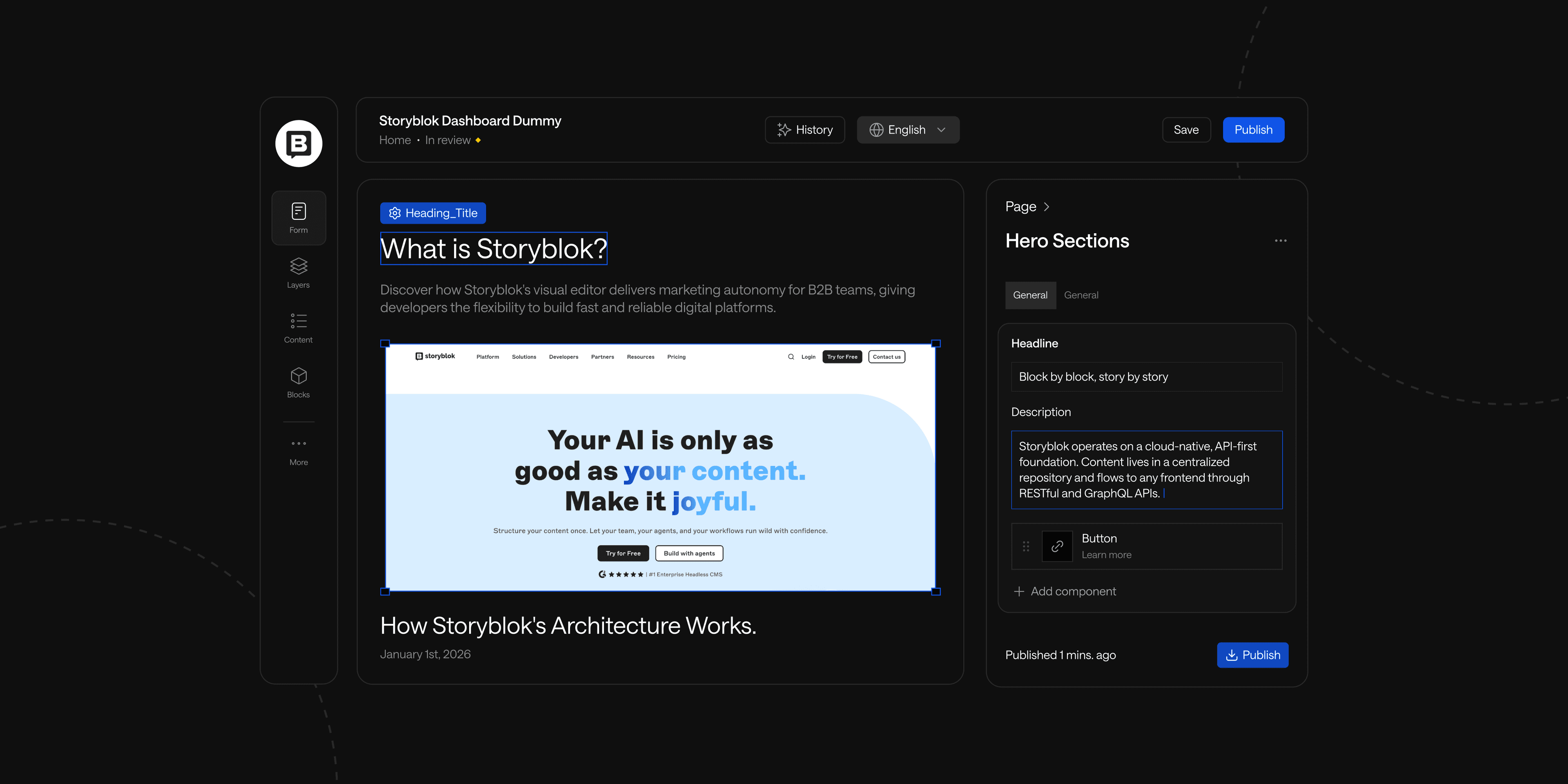
Task: Click the storyblok logo in preview navbar
Action: point(435,356)
